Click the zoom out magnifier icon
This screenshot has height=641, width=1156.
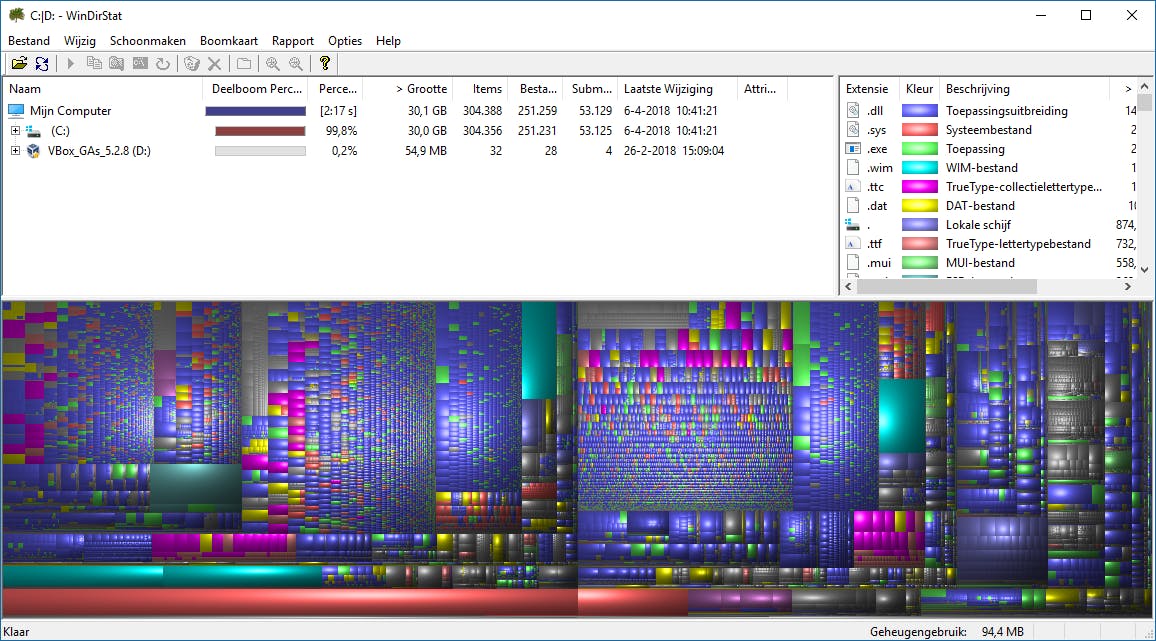click(296, 64)
